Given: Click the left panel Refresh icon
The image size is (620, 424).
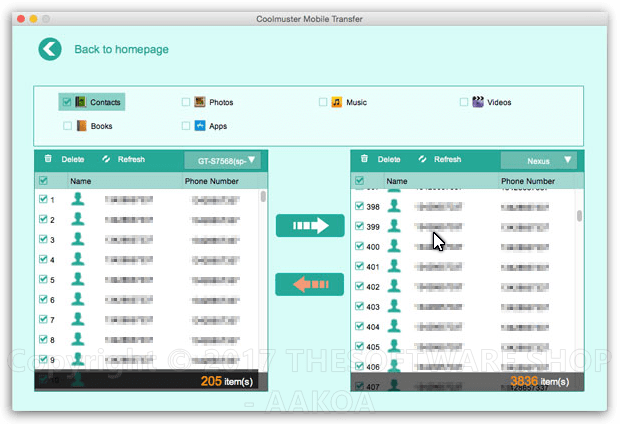Looking at the screenshot, I should click(x=106, y=159).
